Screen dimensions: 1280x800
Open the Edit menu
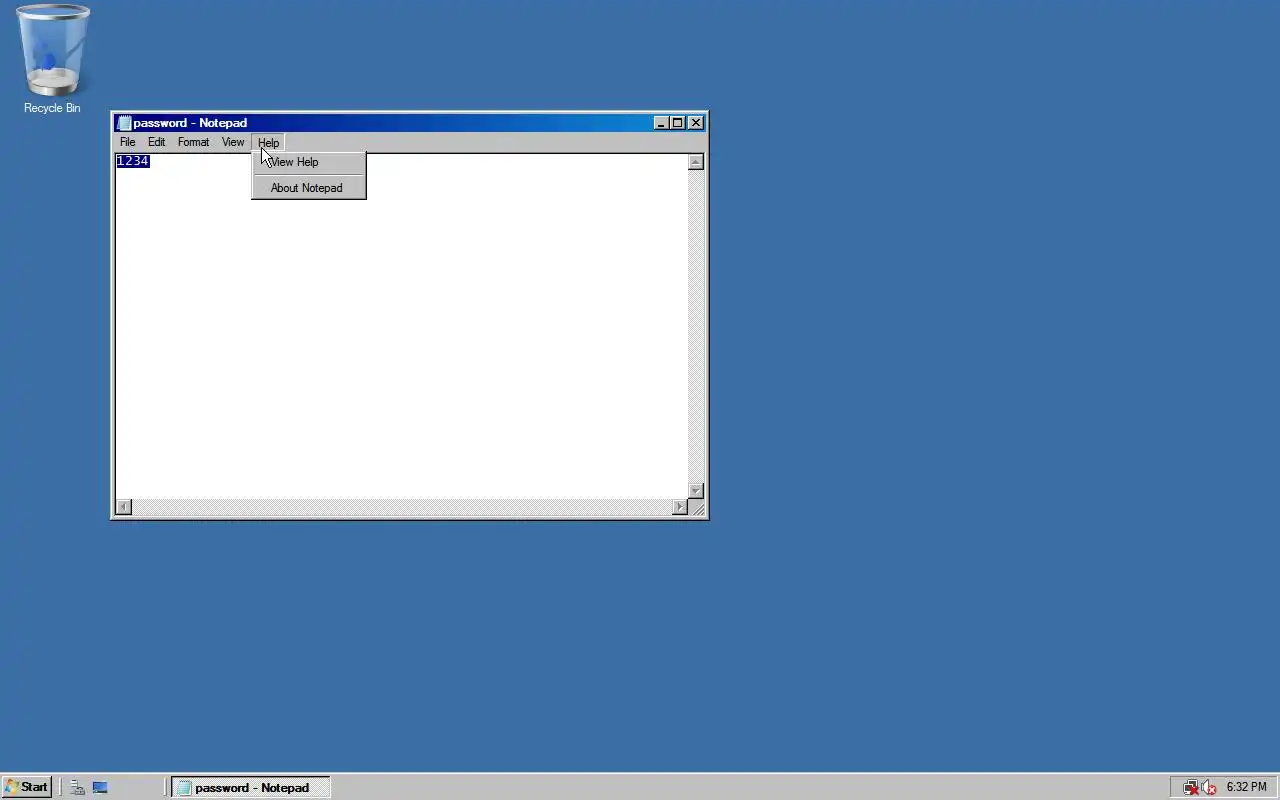pyautogui.click(x=156, y=142)
